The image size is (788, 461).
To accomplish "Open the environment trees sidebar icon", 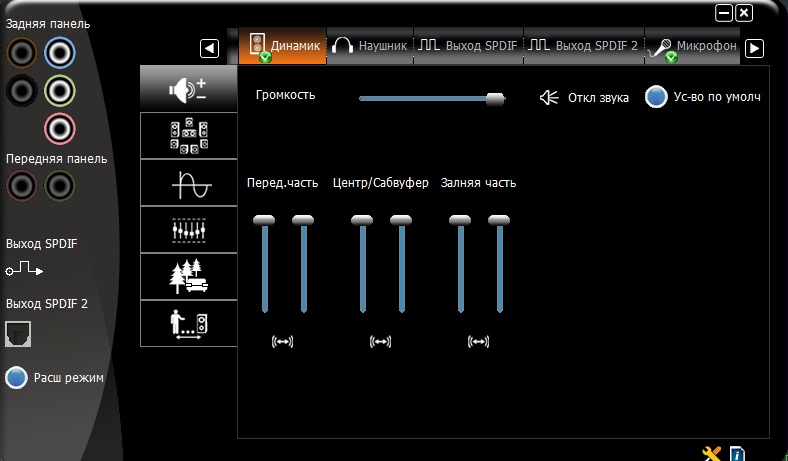I will pyautogui.click(x=189, y=276).
